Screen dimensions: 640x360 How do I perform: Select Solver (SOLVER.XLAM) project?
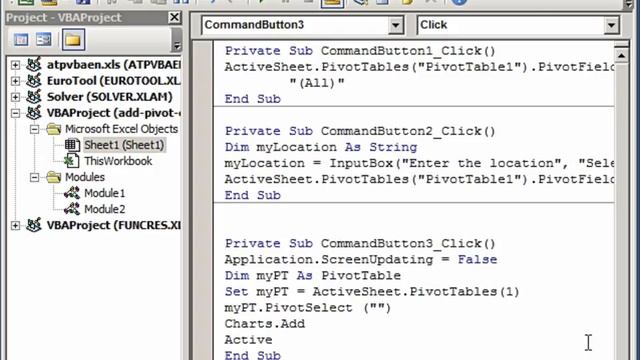pyautogui.click(x=109, y=97)
